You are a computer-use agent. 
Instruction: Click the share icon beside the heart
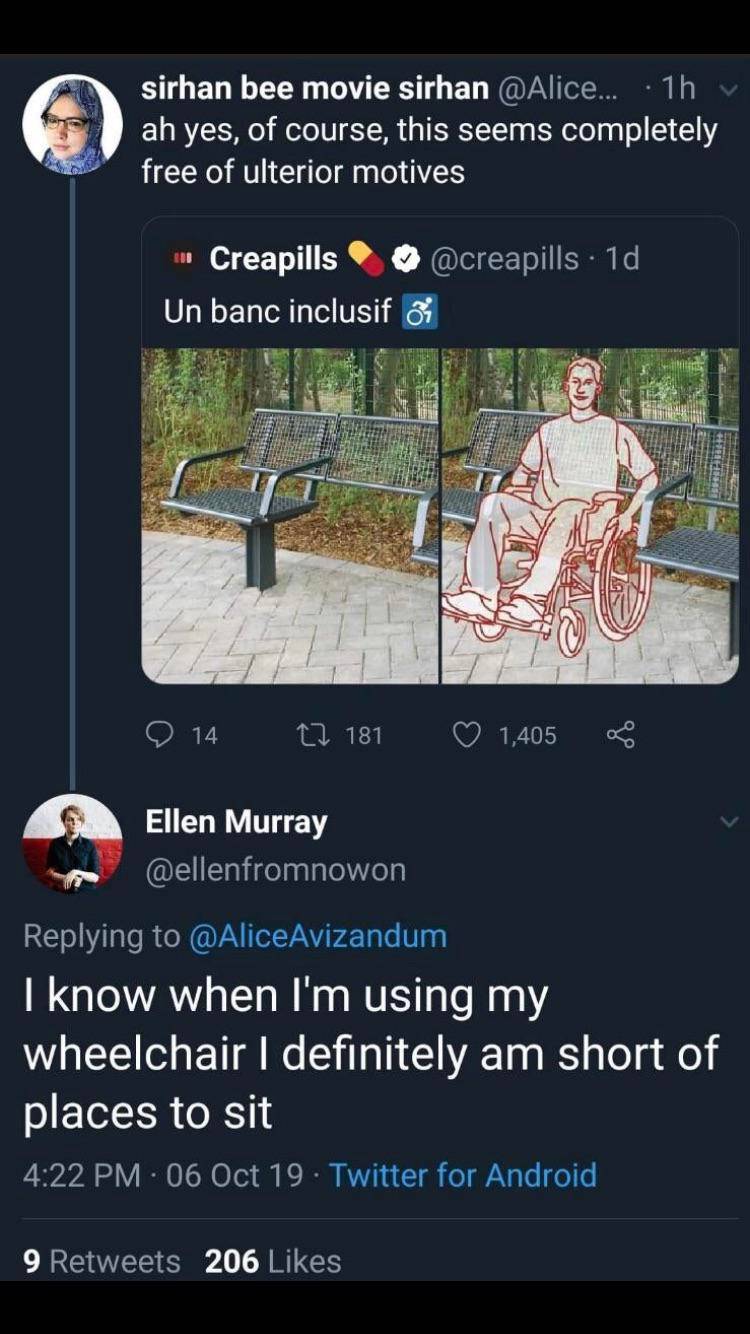click(621, 736)
